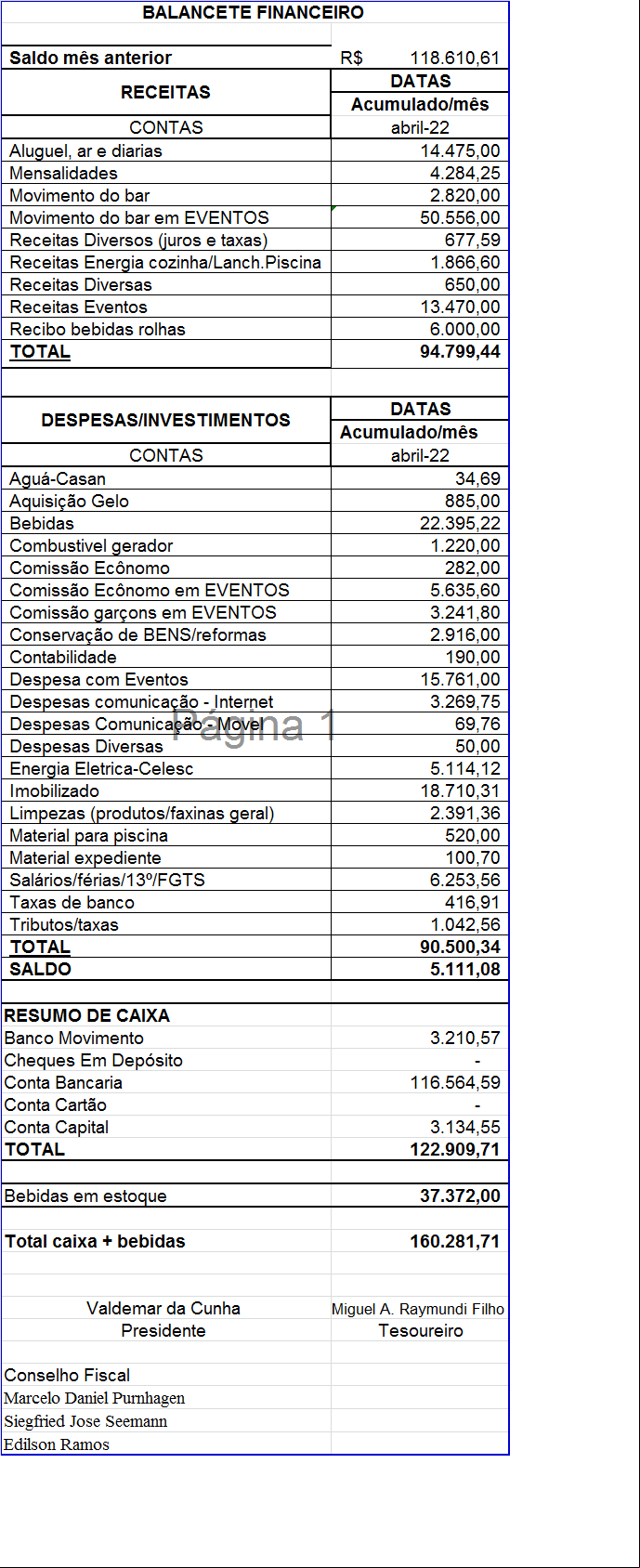
Task: Select the value 50.556,00
Action: (460, 217)
